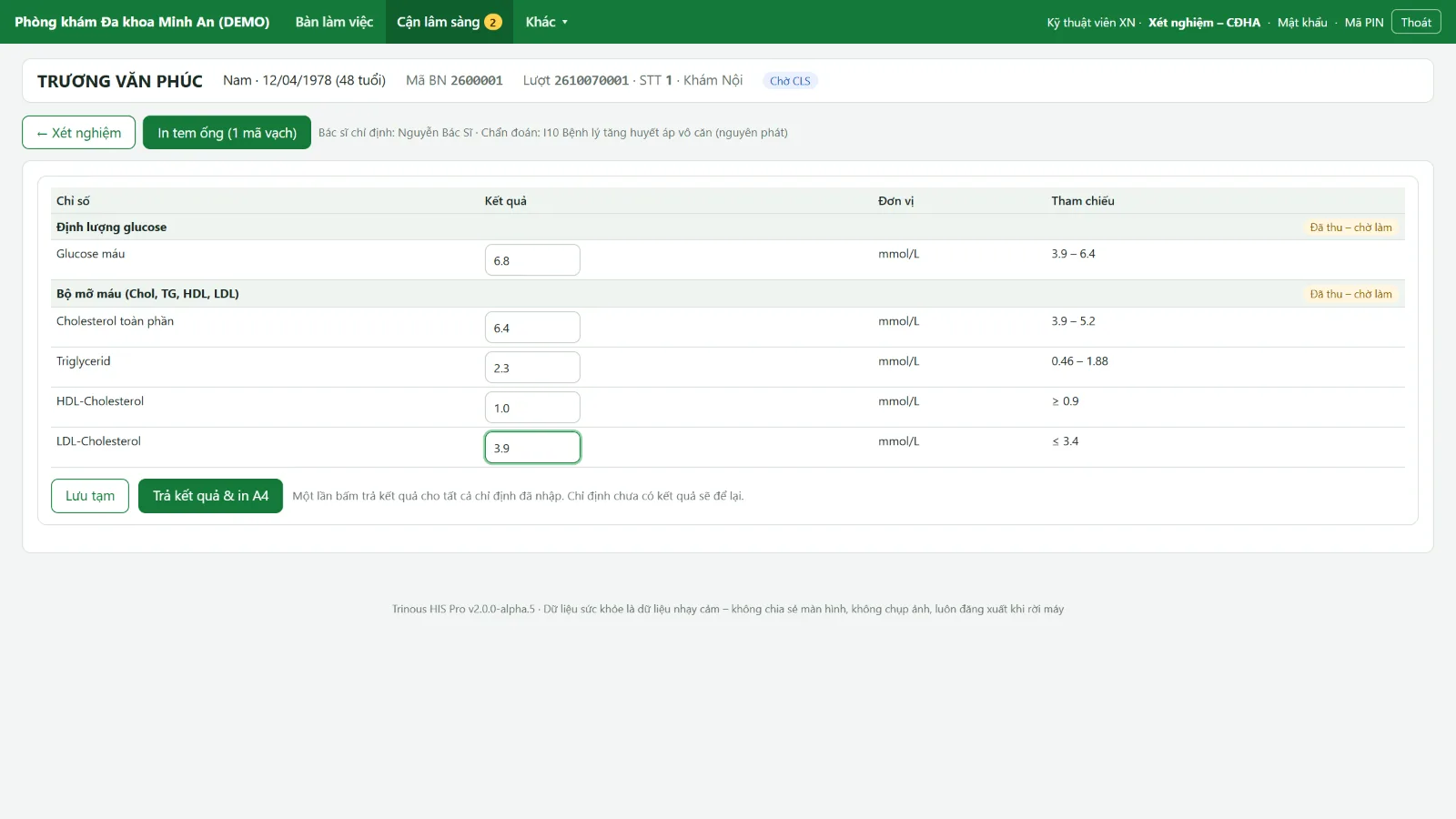Go back via ← Xét nghiệm button
1456x819 pixels.
click(x=78, y=133)
